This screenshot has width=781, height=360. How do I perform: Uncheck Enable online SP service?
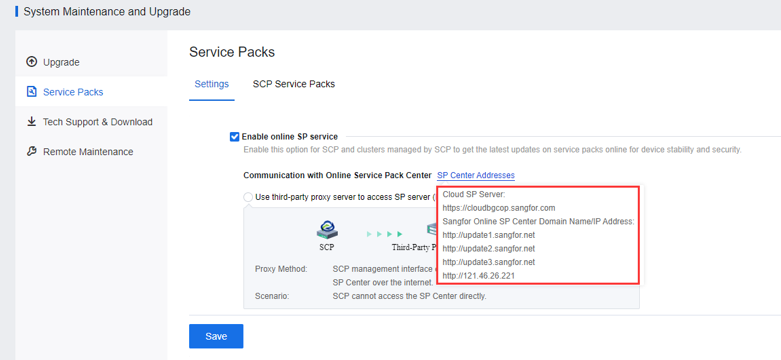(235, 136)
